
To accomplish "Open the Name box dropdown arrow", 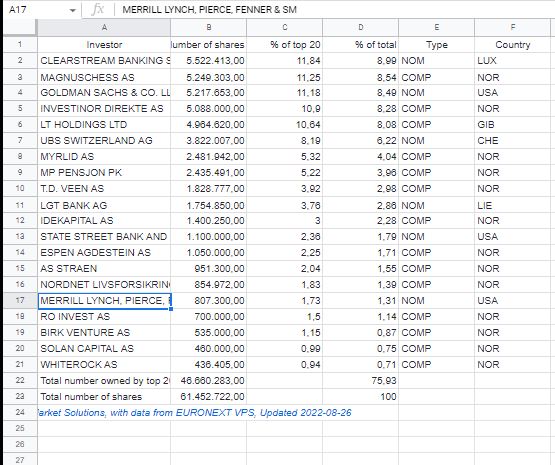I will click(x=73, y=10).
